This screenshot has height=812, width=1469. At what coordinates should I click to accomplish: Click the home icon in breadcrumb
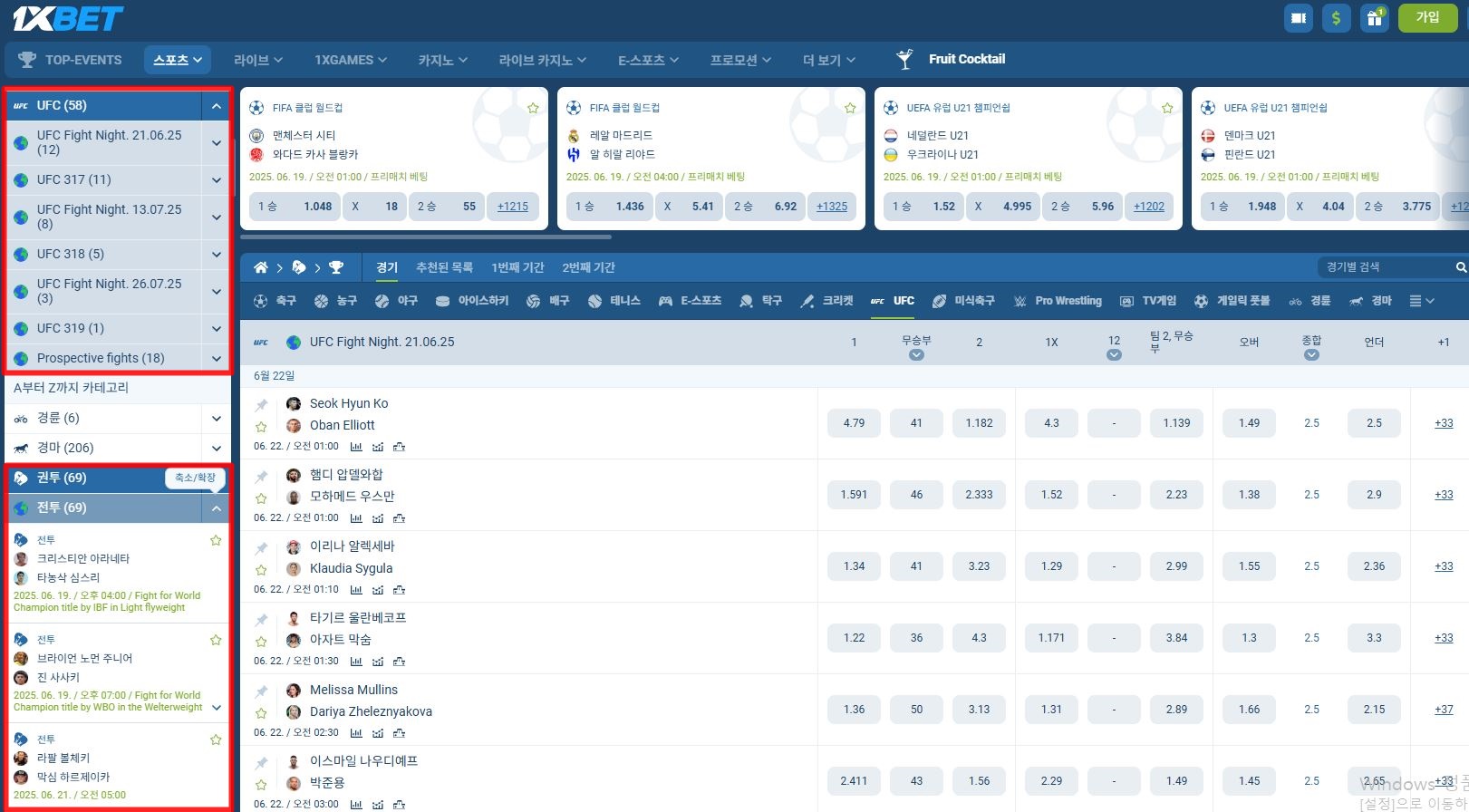pos(260,267)
